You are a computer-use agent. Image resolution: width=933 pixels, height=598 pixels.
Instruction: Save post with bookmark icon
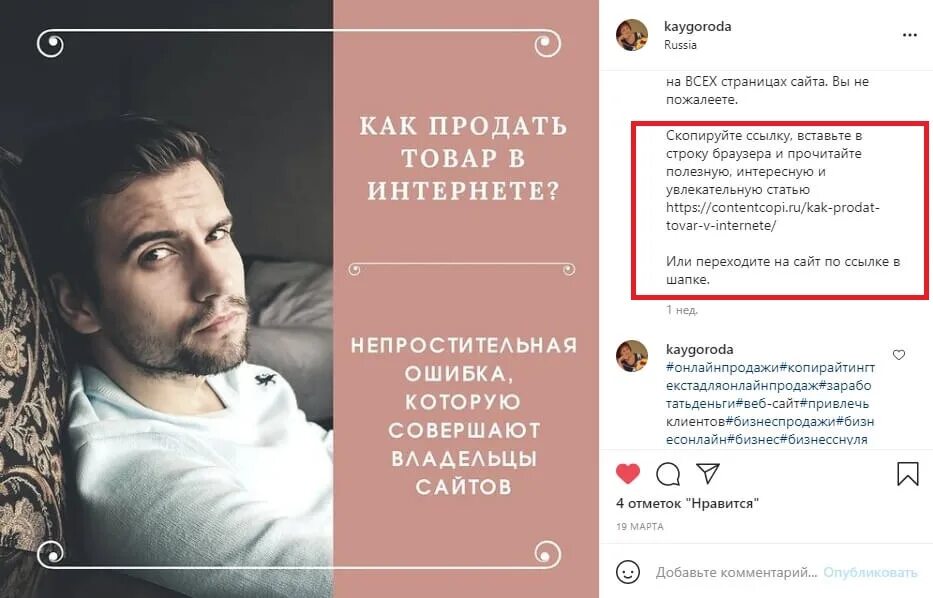point(907,474)
